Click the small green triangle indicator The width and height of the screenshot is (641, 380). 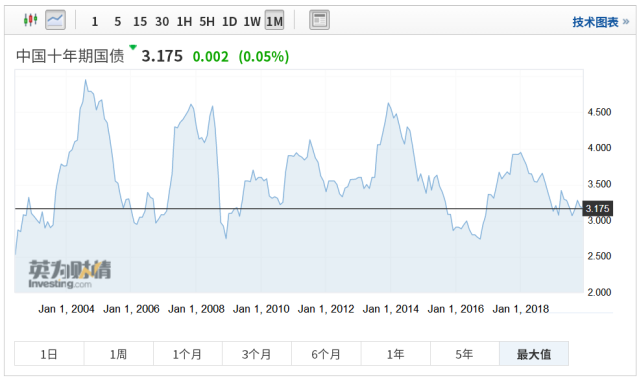(x=133, y=47)
